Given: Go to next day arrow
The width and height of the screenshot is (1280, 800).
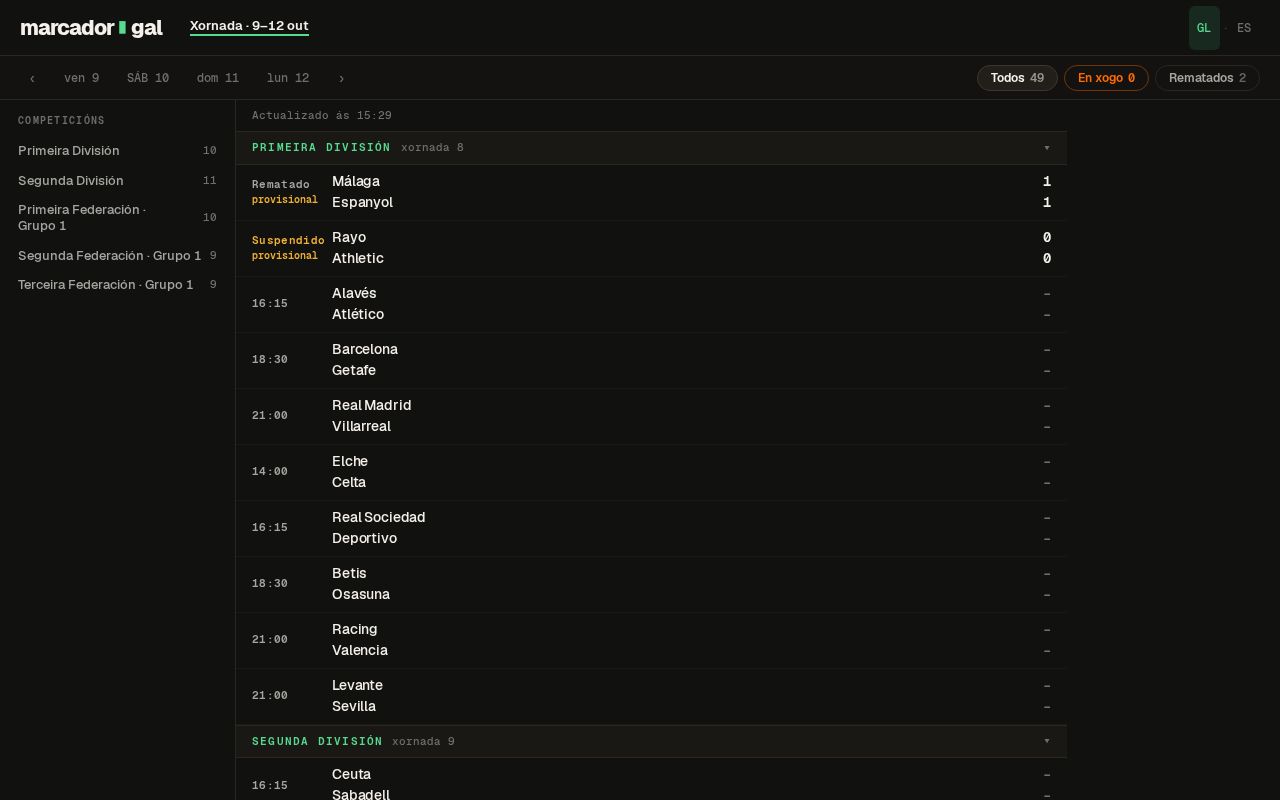Looking at the screenshot, I should pyautogui.click(x=341, y=78).
